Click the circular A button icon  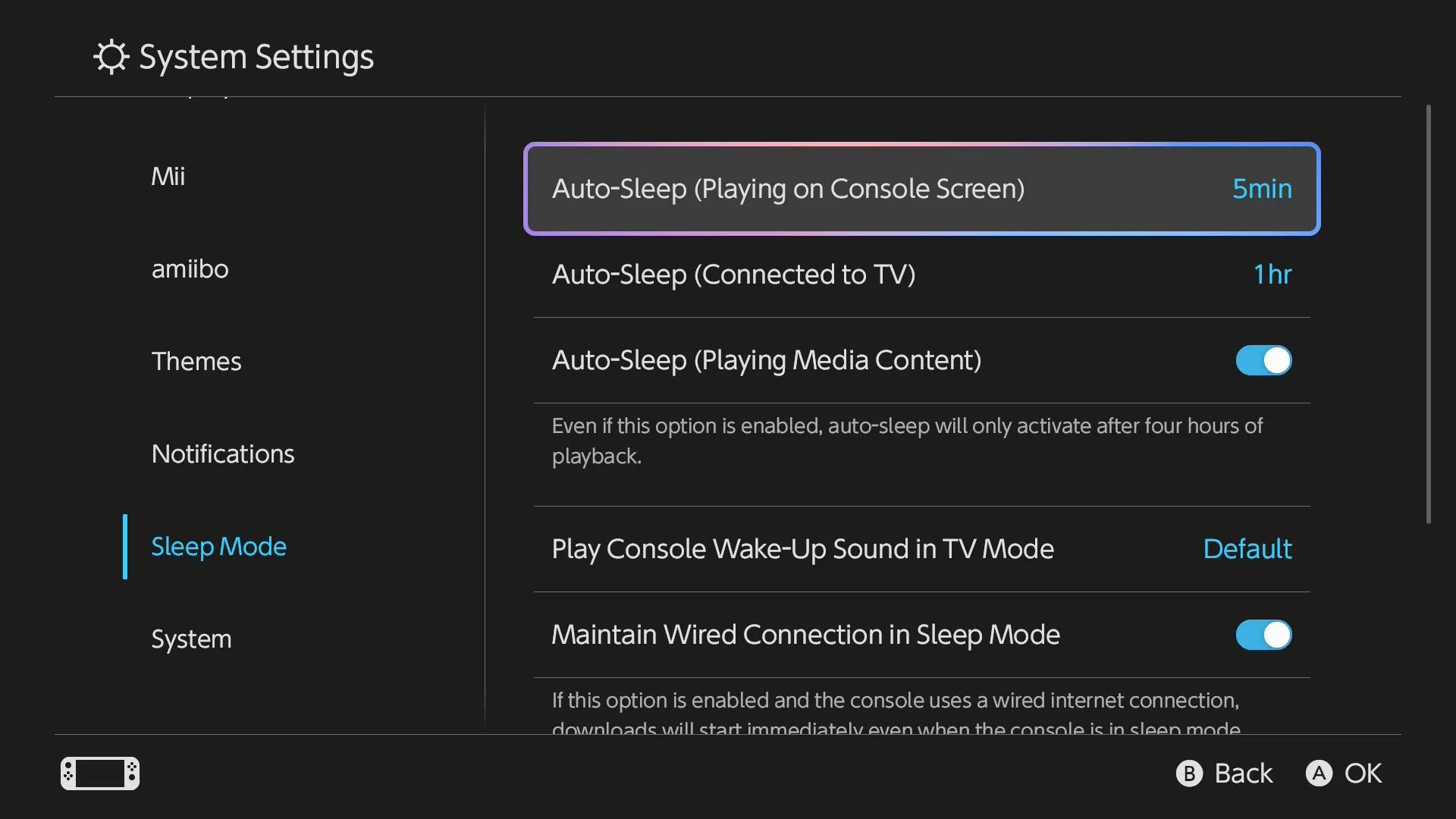point(1319,773)
